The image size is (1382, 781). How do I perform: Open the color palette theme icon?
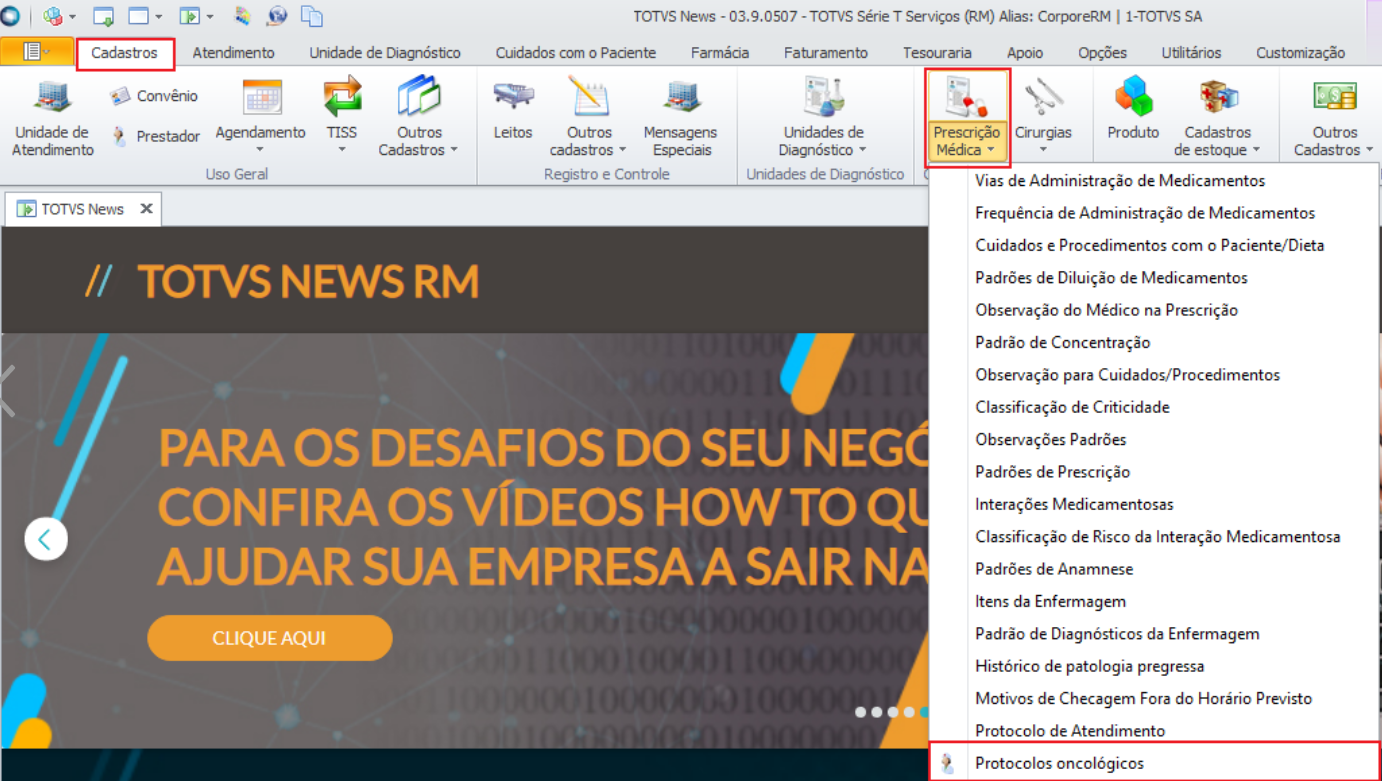point(243,16)
